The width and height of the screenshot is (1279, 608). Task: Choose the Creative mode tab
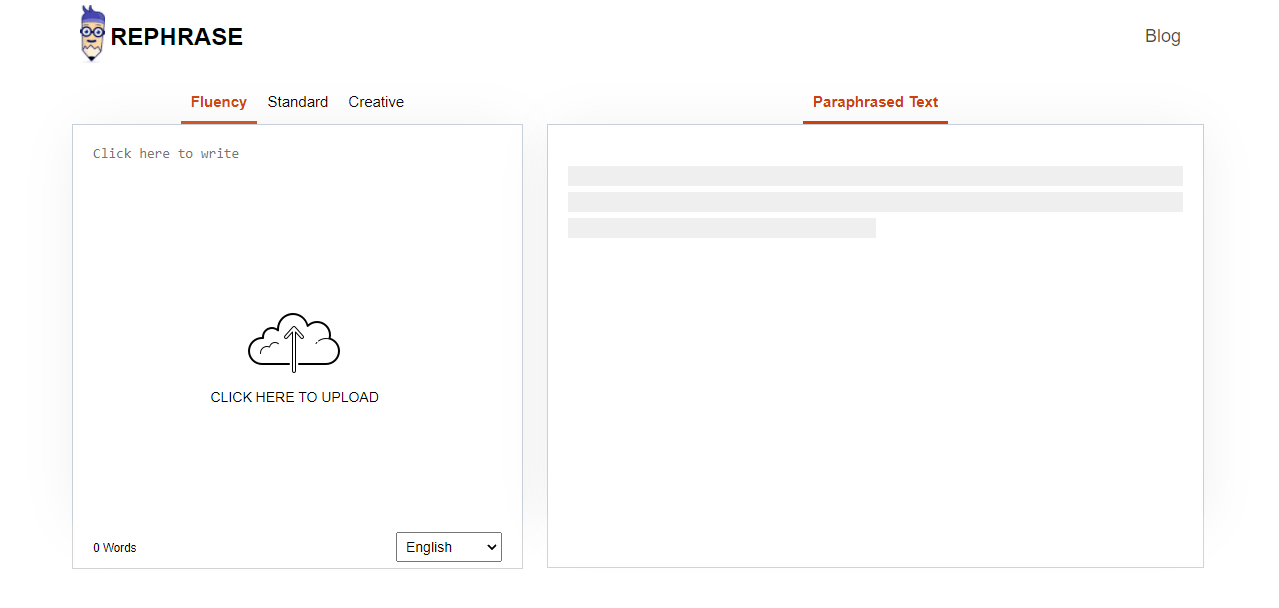point(376,102)
